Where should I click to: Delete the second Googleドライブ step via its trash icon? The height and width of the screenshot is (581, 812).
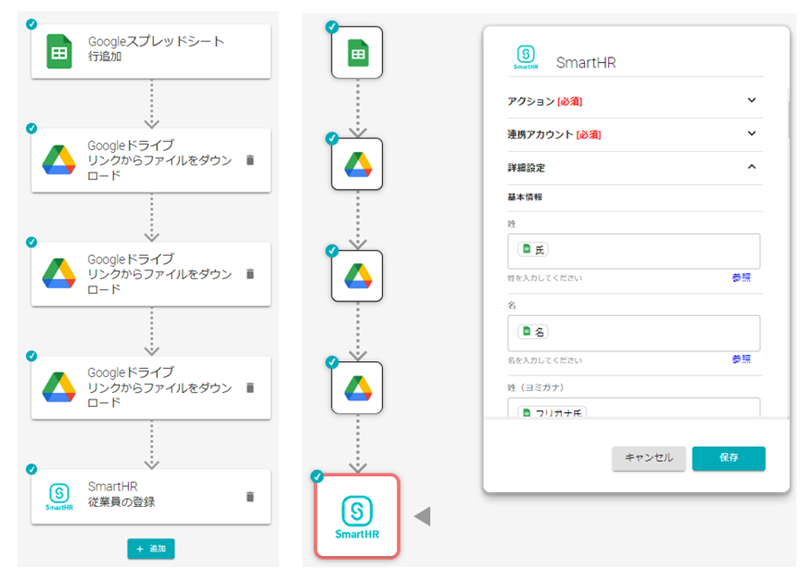pos(250,274)
